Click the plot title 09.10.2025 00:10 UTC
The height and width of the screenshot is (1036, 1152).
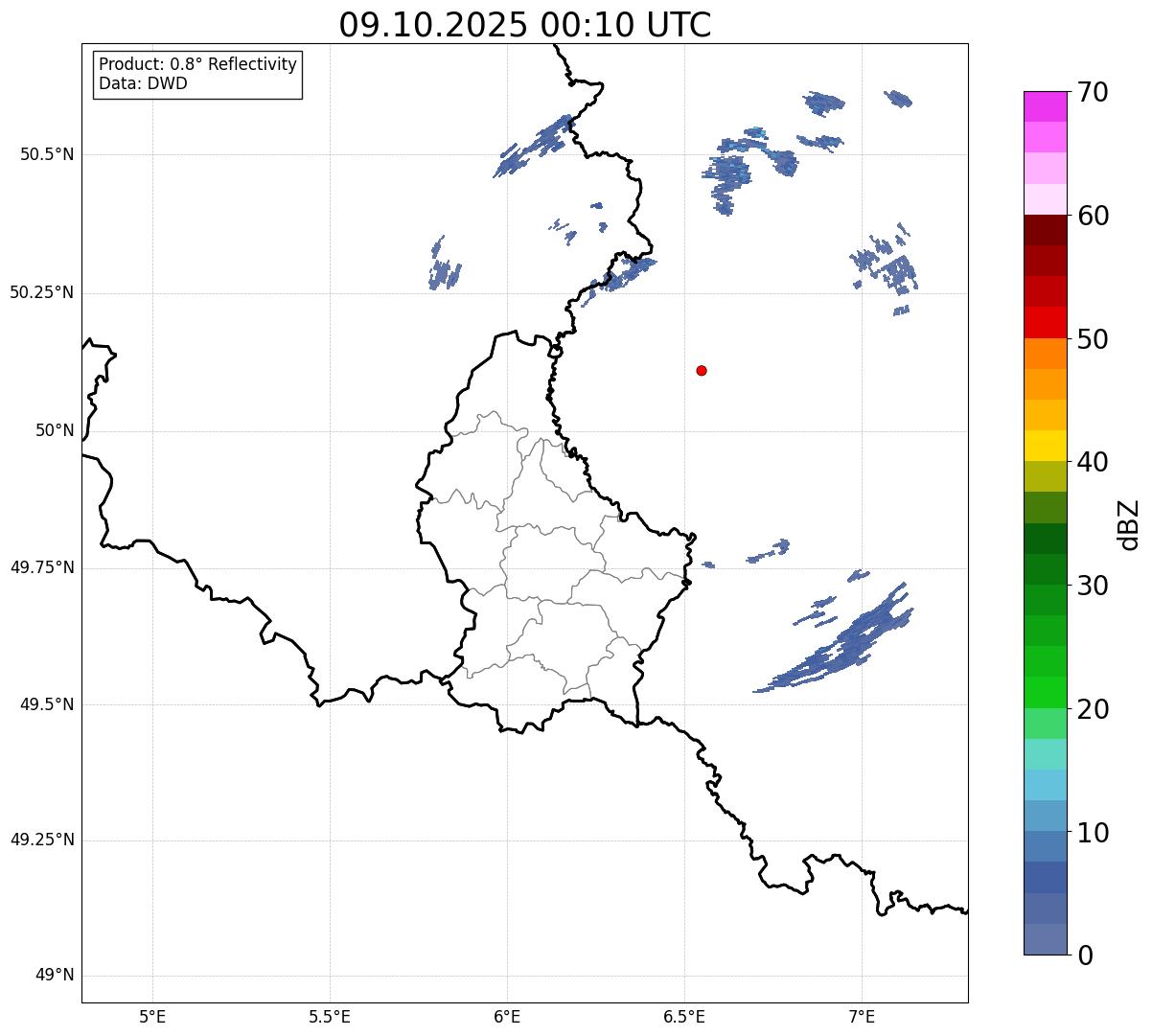(525, 25)
